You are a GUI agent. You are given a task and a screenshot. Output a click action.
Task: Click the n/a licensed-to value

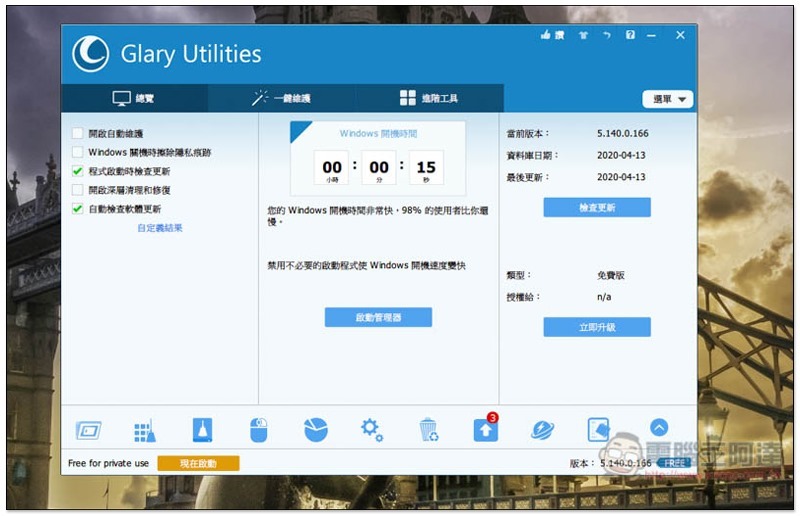tap(604, 297)
